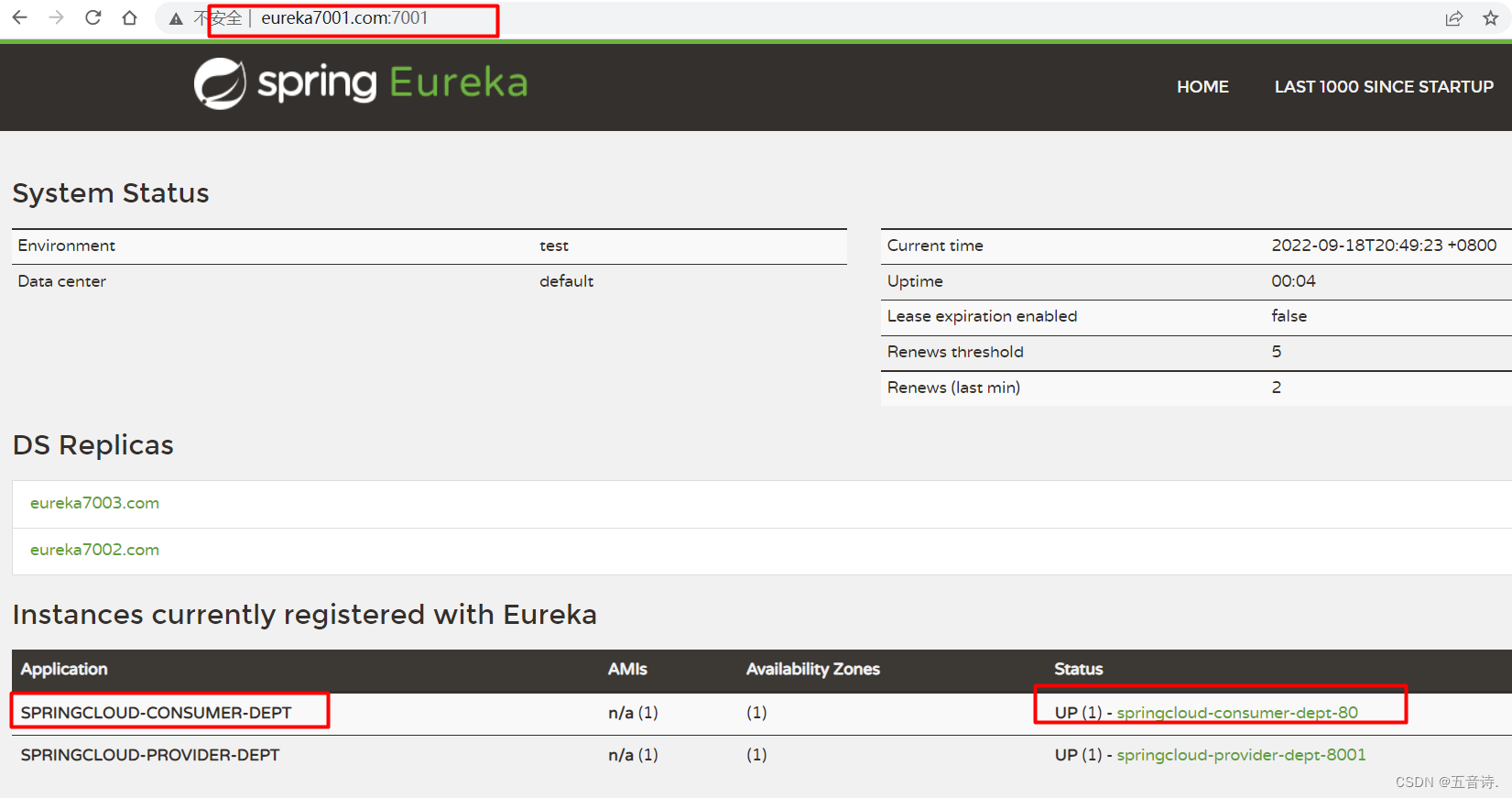The image size is (1512, 798).
Task: Click the lease expiration value 'false'
Action: tap(1289, 316)
